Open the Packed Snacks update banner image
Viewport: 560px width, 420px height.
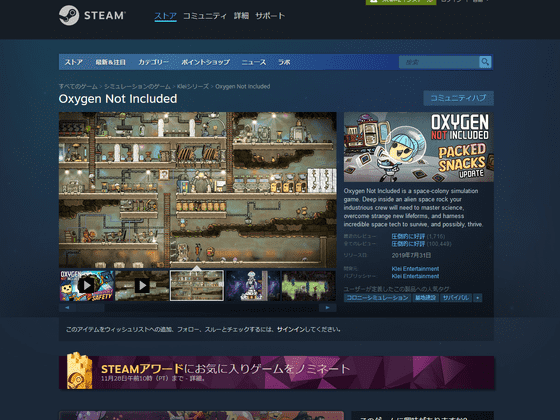point(419,147)
